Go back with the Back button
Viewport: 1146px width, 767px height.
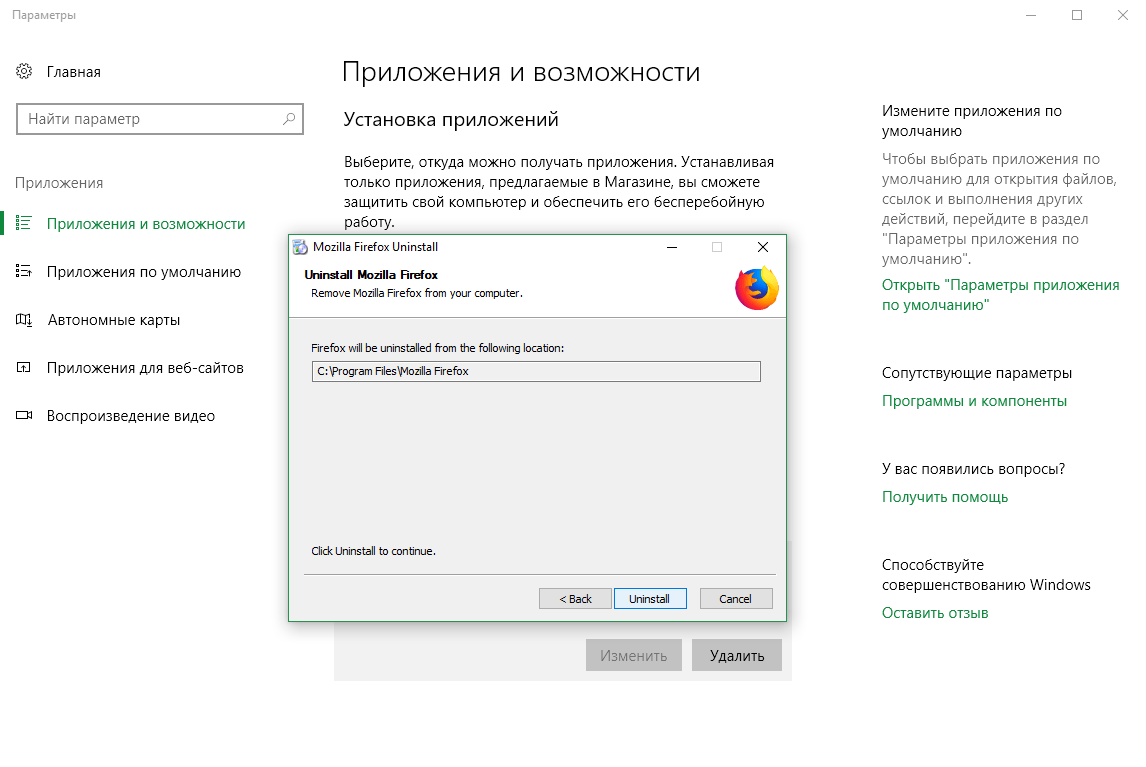point(575,599)
